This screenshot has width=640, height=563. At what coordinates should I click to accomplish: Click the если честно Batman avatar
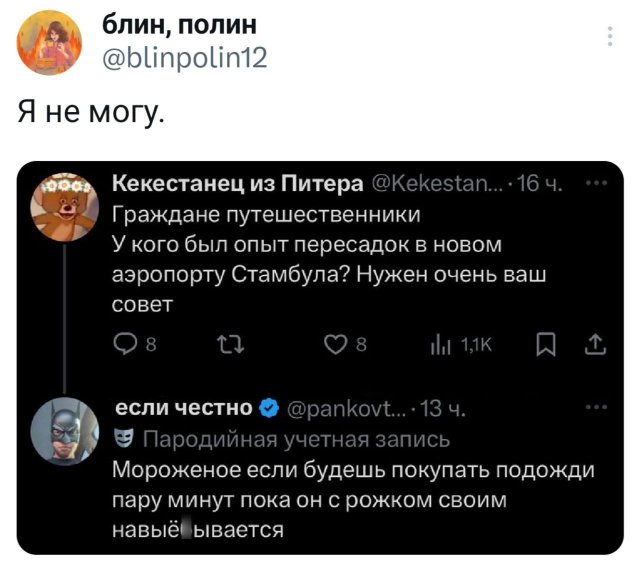click(68, 430)
